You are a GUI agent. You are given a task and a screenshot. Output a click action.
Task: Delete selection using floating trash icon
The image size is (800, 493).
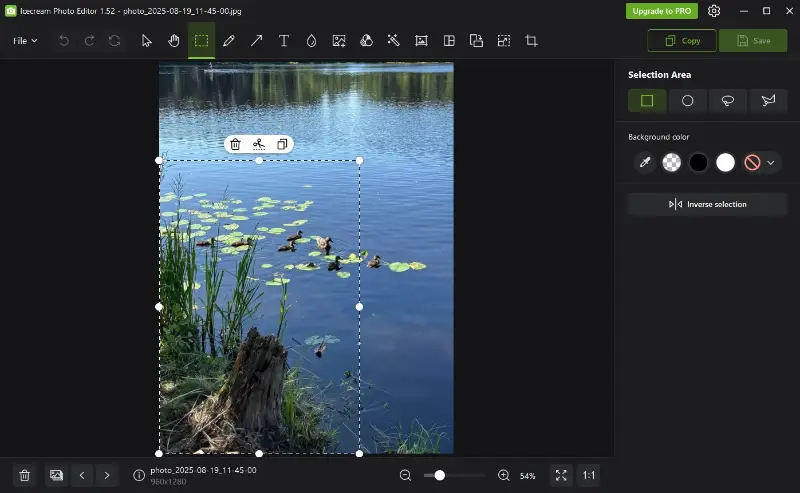point(235,144)
